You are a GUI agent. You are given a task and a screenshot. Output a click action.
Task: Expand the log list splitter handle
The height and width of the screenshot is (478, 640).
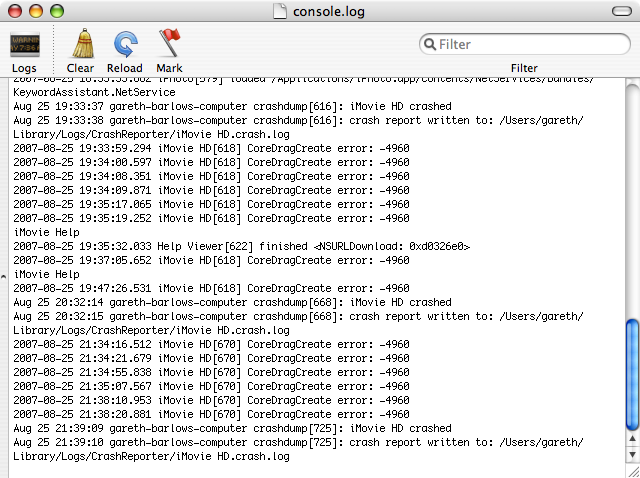point(3,276)
